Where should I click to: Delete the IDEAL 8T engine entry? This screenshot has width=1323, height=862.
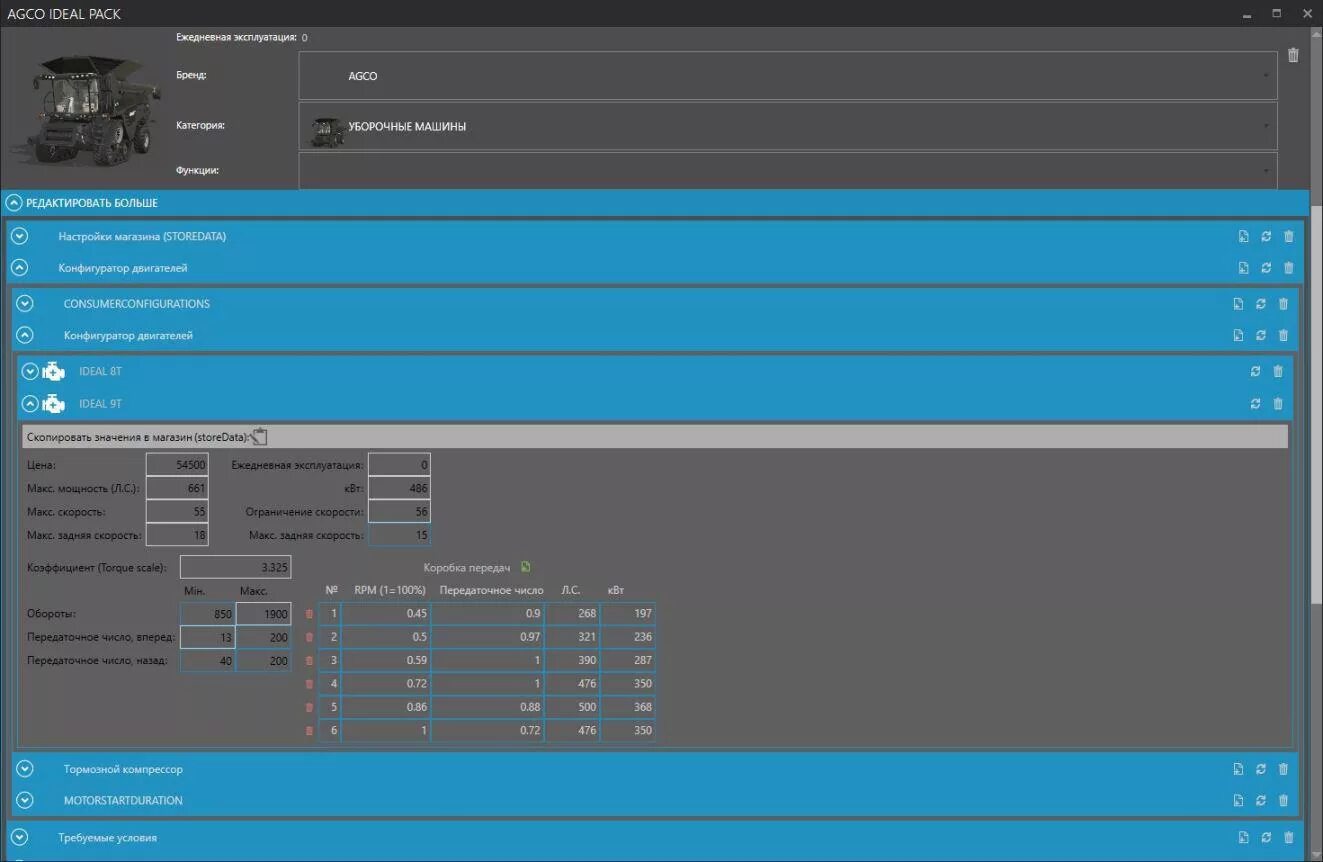pyautogui.click(x=1278, y=371)
